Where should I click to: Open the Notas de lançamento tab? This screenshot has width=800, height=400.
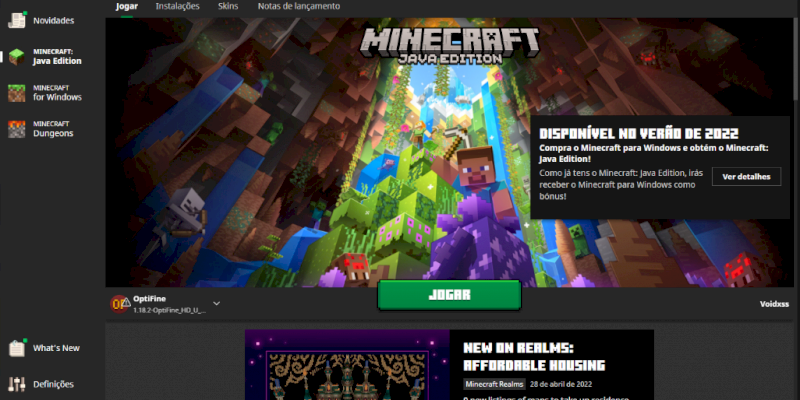[299, 6]
